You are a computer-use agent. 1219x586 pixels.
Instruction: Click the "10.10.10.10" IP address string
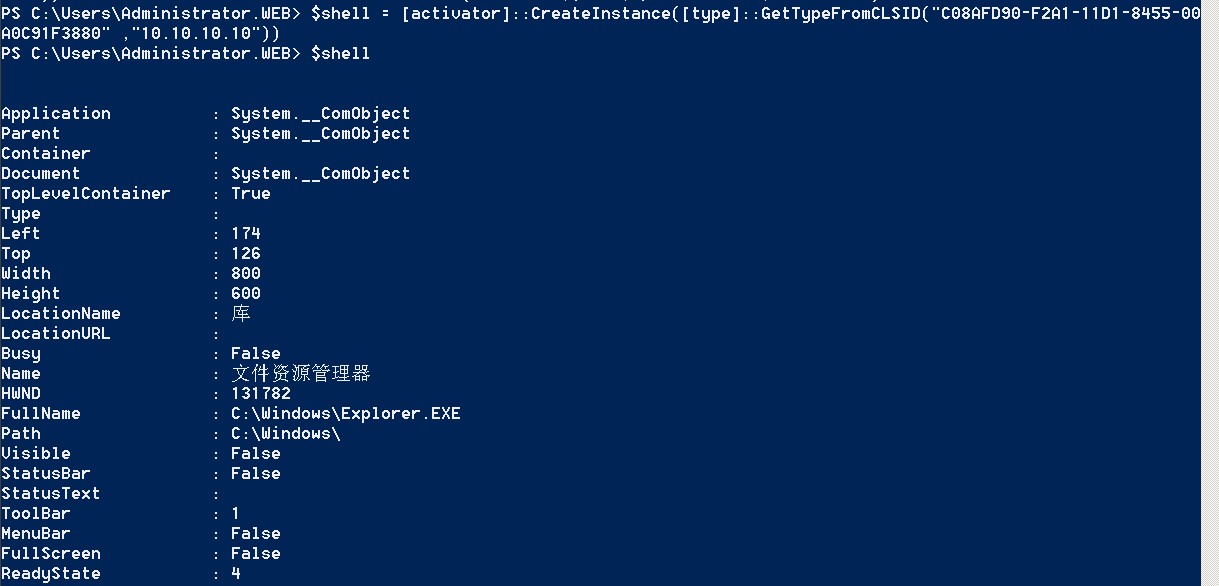coord(205,33)
